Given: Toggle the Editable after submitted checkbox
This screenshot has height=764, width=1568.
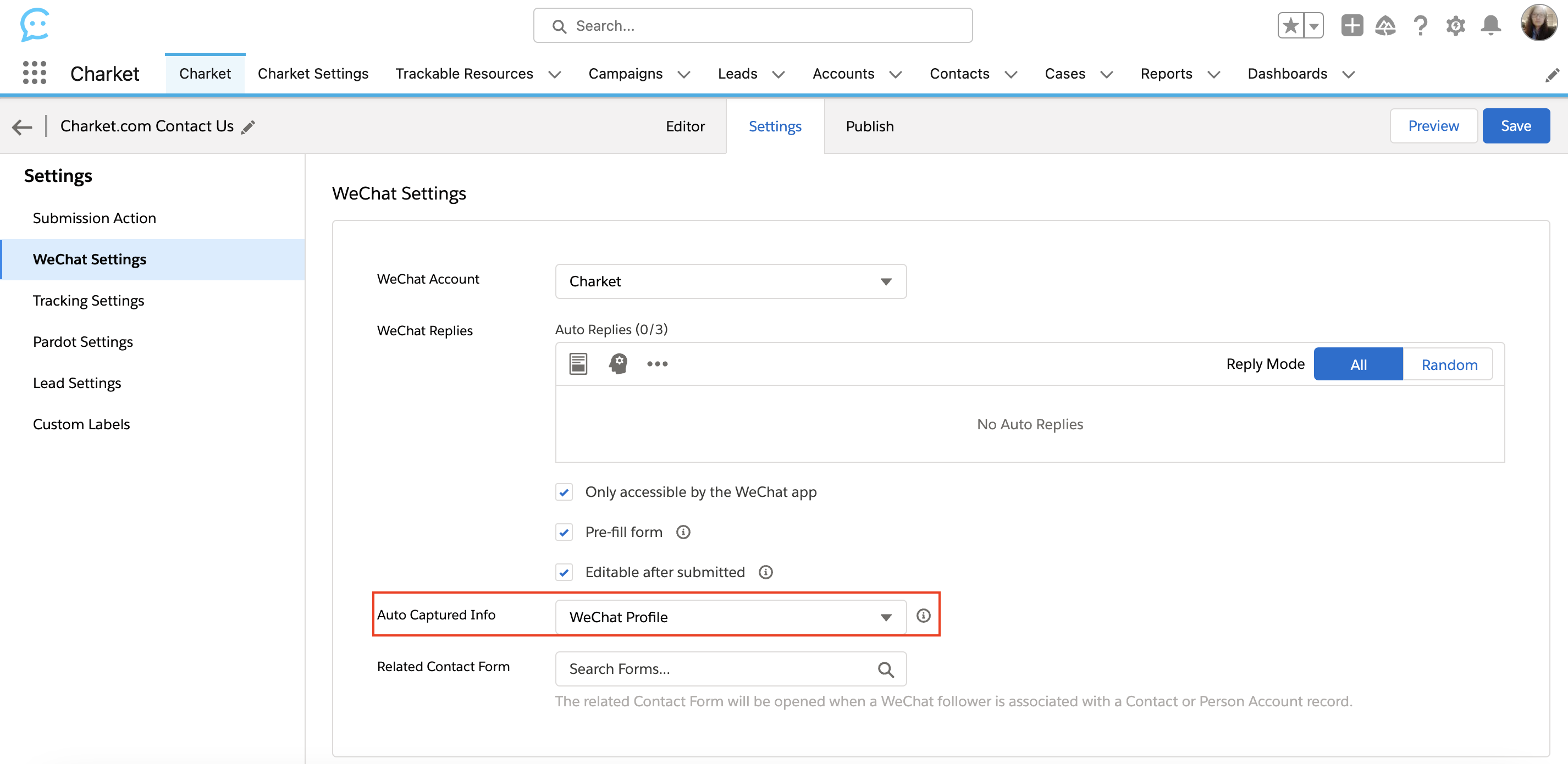Looking at the screenshot, I should click(x=564, y=572).
